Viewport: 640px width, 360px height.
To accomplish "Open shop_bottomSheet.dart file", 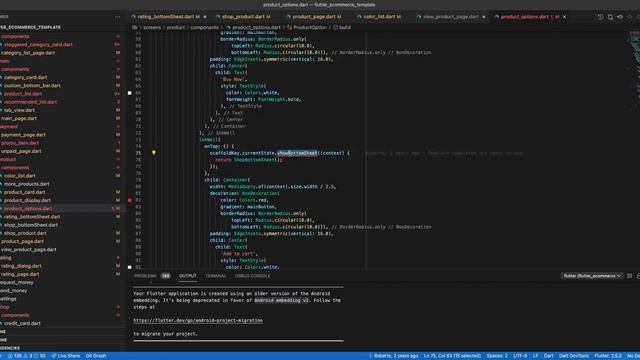I will point(31,225).
